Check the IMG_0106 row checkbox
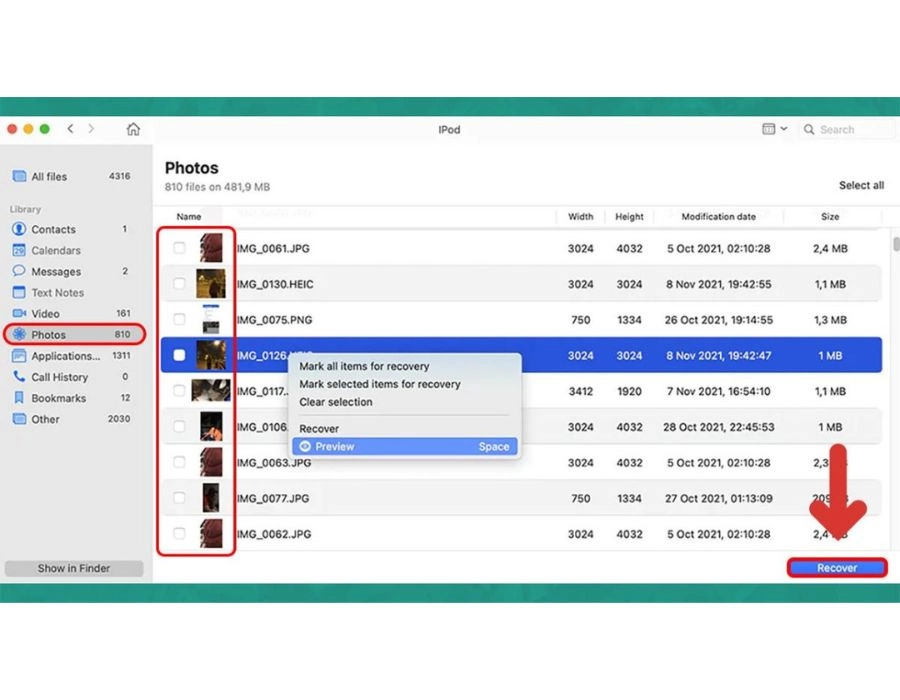This screenshot has height=700, width=900. point(179,426)
